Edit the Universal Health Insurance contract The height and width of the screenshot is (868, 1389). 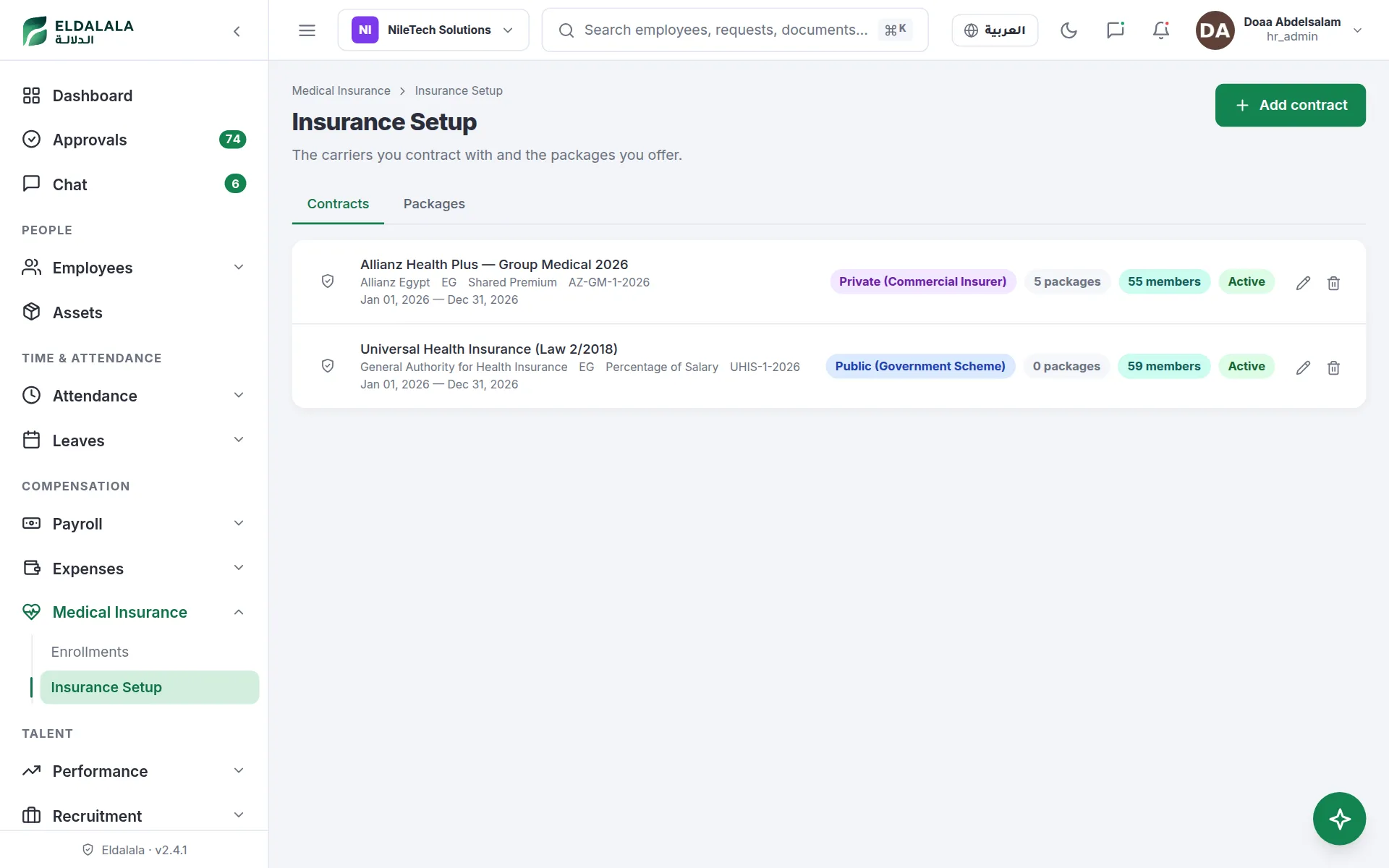1303,367
